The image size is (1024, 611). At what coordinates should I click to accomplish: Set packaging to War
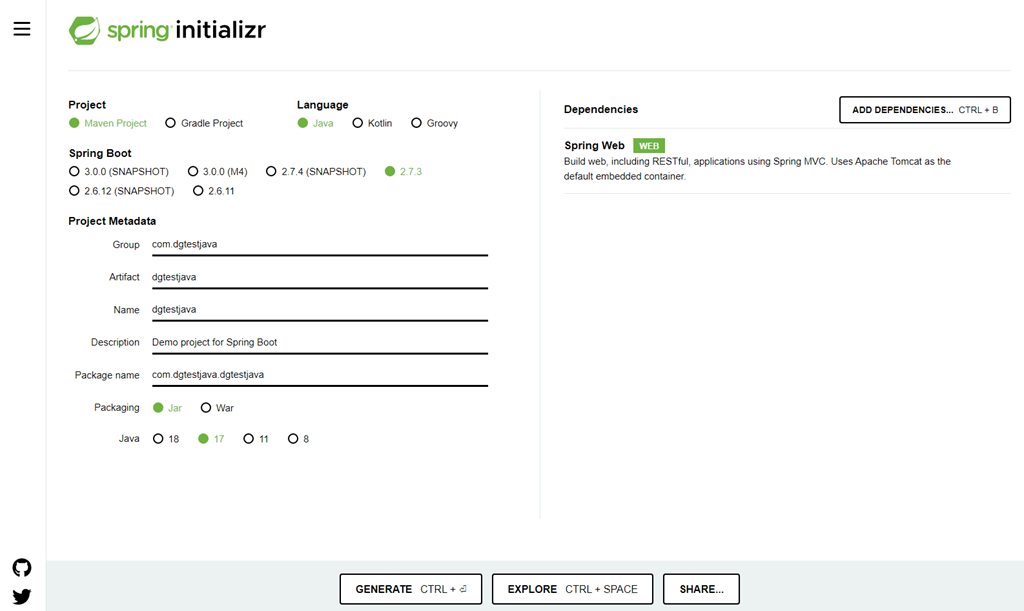(x=217, y=407)
